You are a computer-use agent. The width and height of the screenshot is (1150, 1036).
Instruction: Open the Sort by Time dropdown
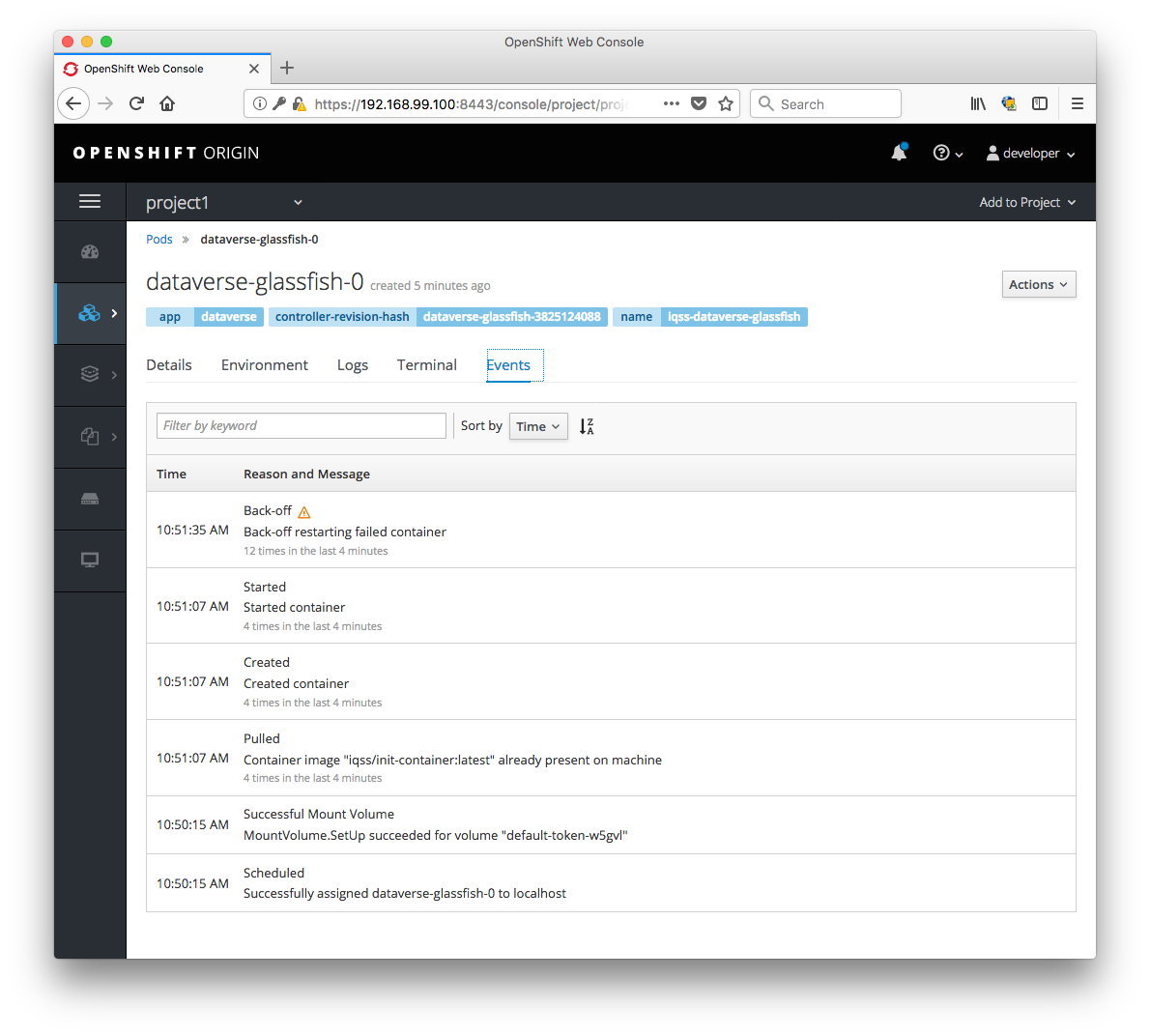[x=537, y=426]
